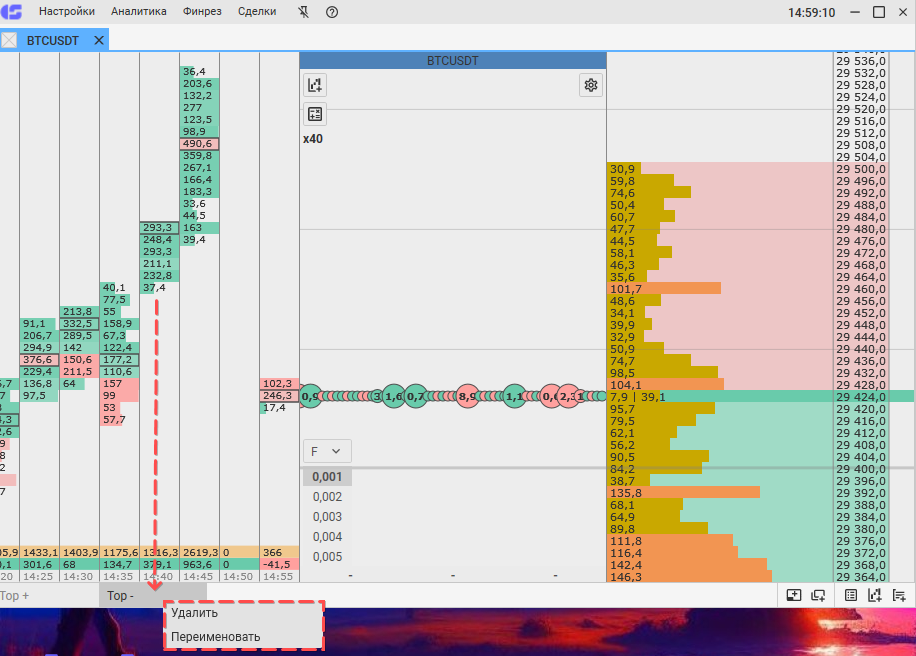Open the Финрез menu
916x656 pixels.
pos(202,12)
